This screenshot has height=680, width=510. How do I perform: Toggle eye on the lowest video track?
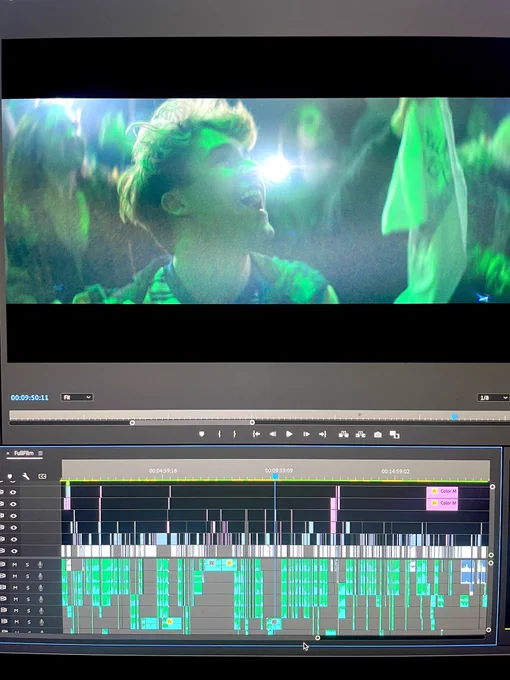pos(14,551)
